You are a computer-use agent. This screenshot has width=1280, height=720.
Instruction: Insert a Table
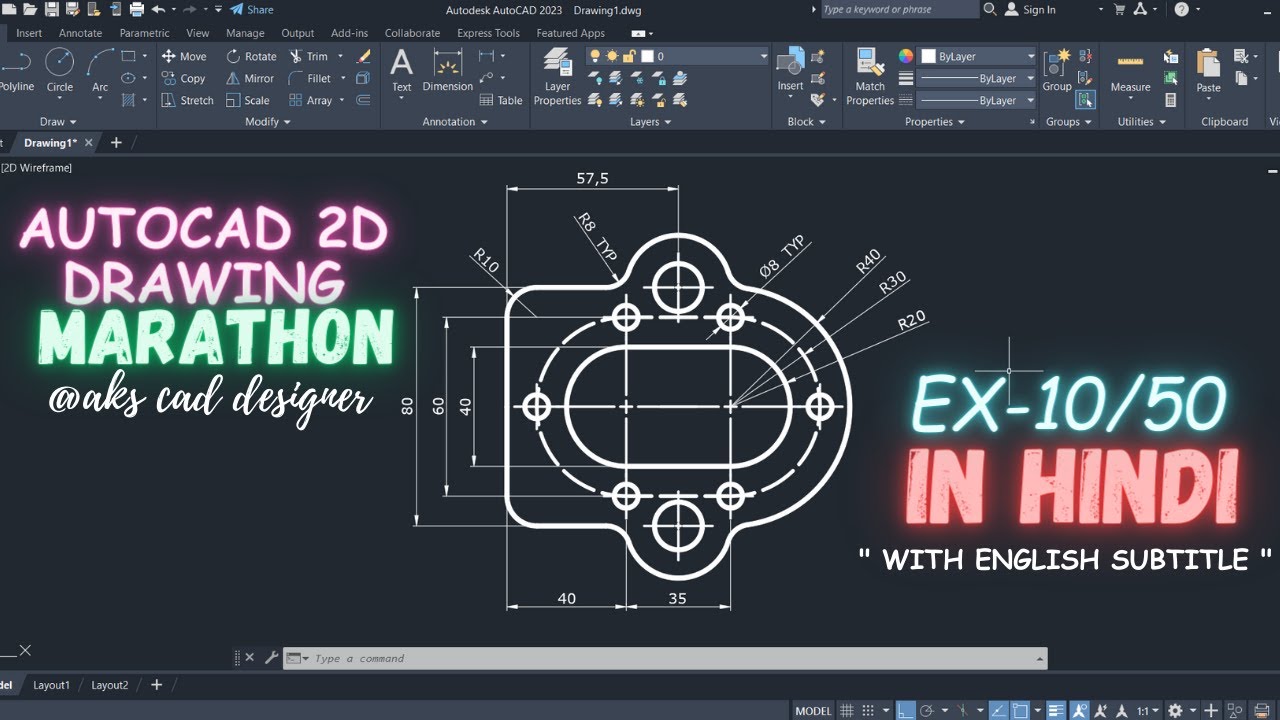click(x=501, y=100)
